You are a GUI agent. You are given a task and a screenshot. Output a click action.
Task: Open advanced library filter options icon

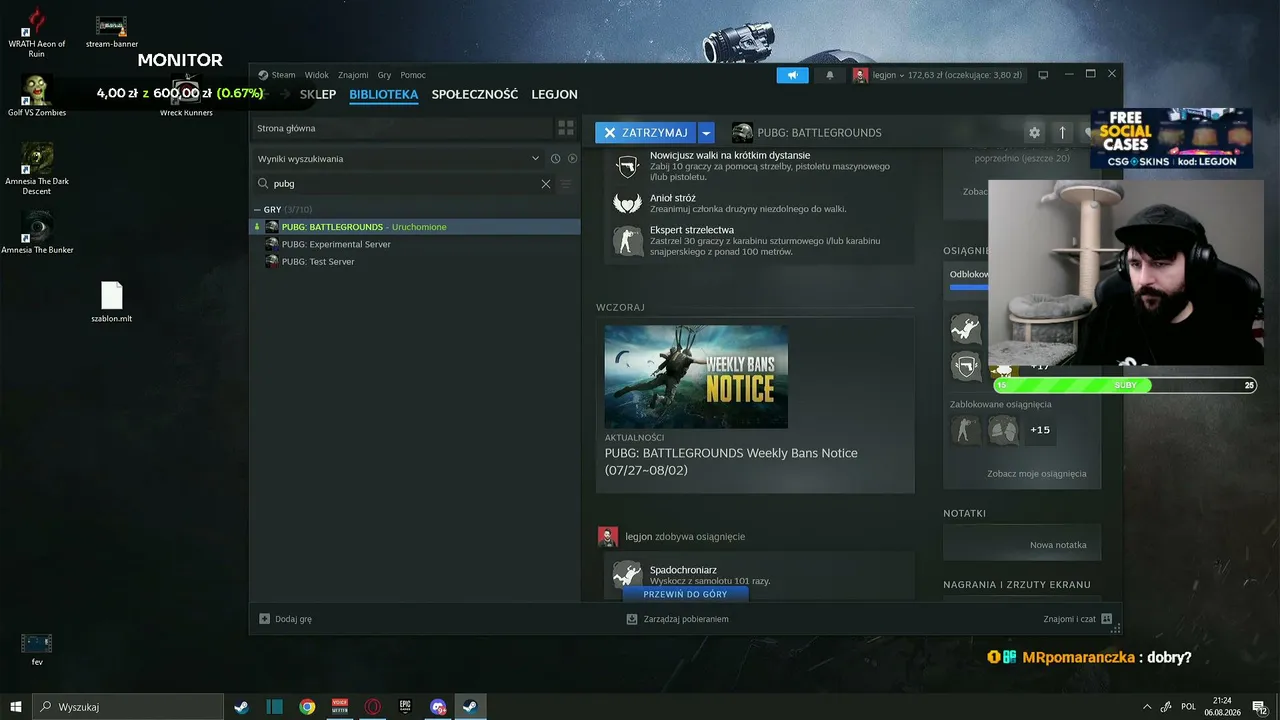pyautogui.click(x=566, y=184)
